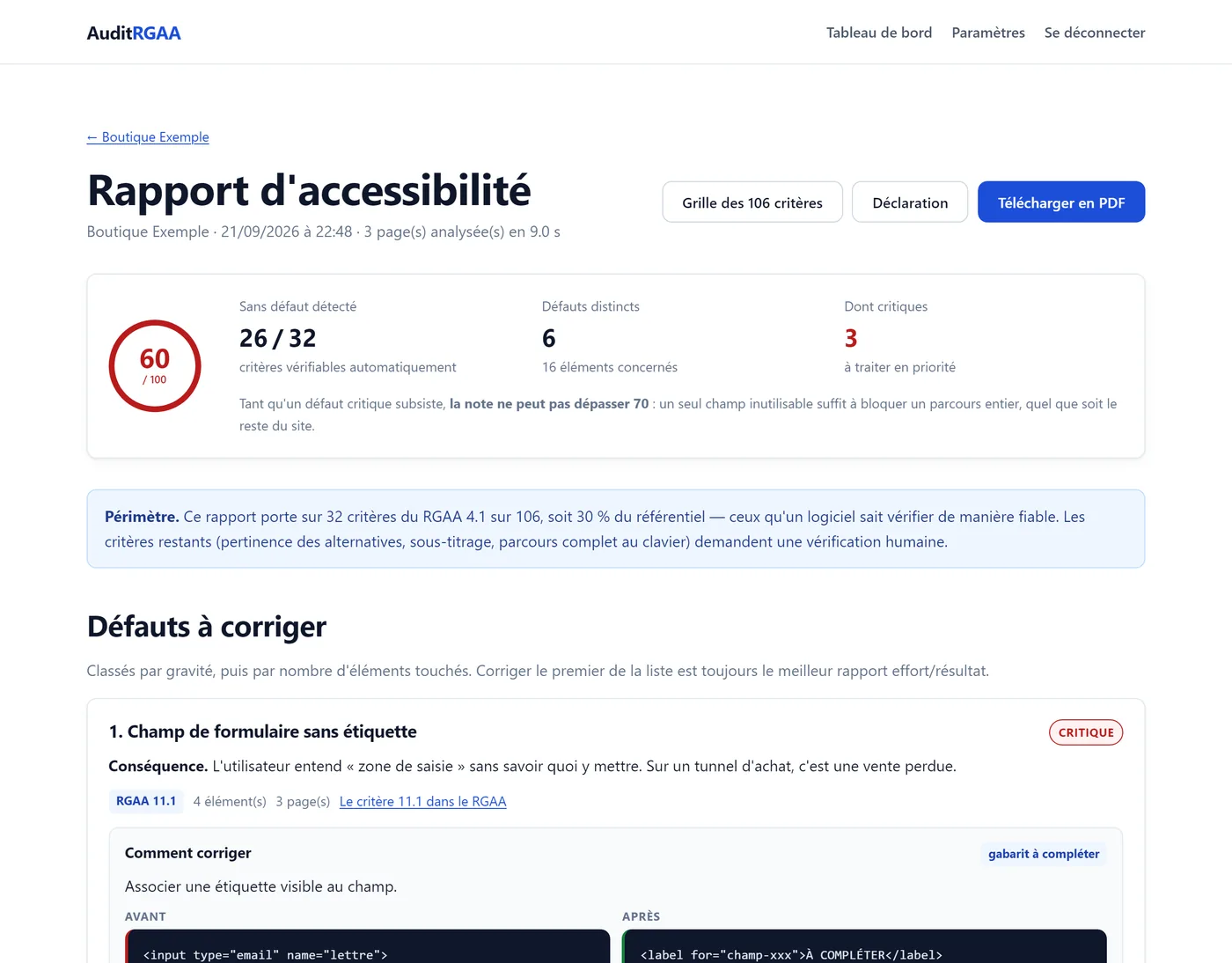The height and width of the screenshot is (963, 1232).
Task: Click the bold text la note ne peut pas dépasser 70
Action: [x=549, y=404]
